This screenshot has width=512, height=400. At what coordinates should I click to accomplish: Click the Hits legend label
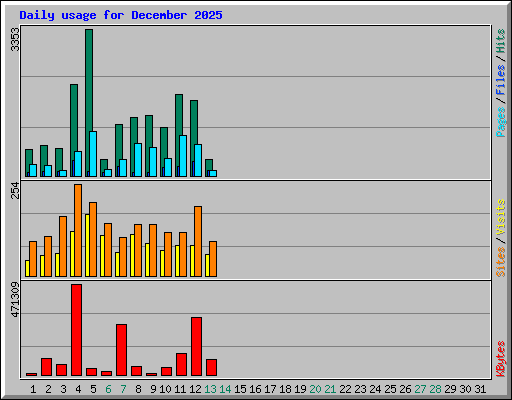[x=501, y=41]
